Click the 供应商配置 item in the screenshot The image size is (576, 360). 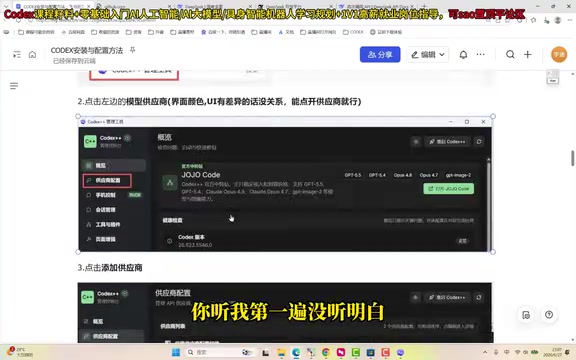click(x=107, y=180)
